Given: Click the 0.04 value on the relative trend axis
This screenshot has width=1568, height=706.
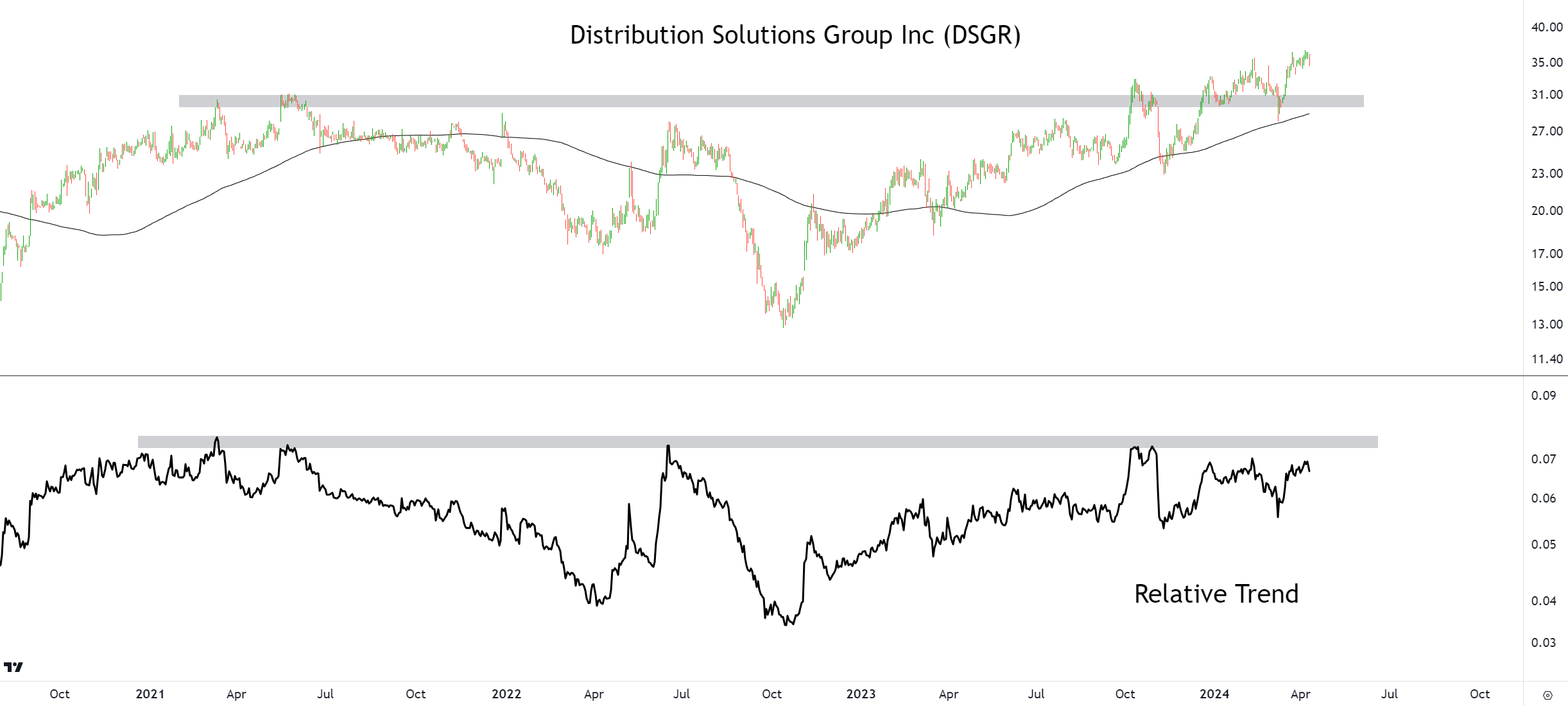Looking at the screenshot, I should 1544,601.
